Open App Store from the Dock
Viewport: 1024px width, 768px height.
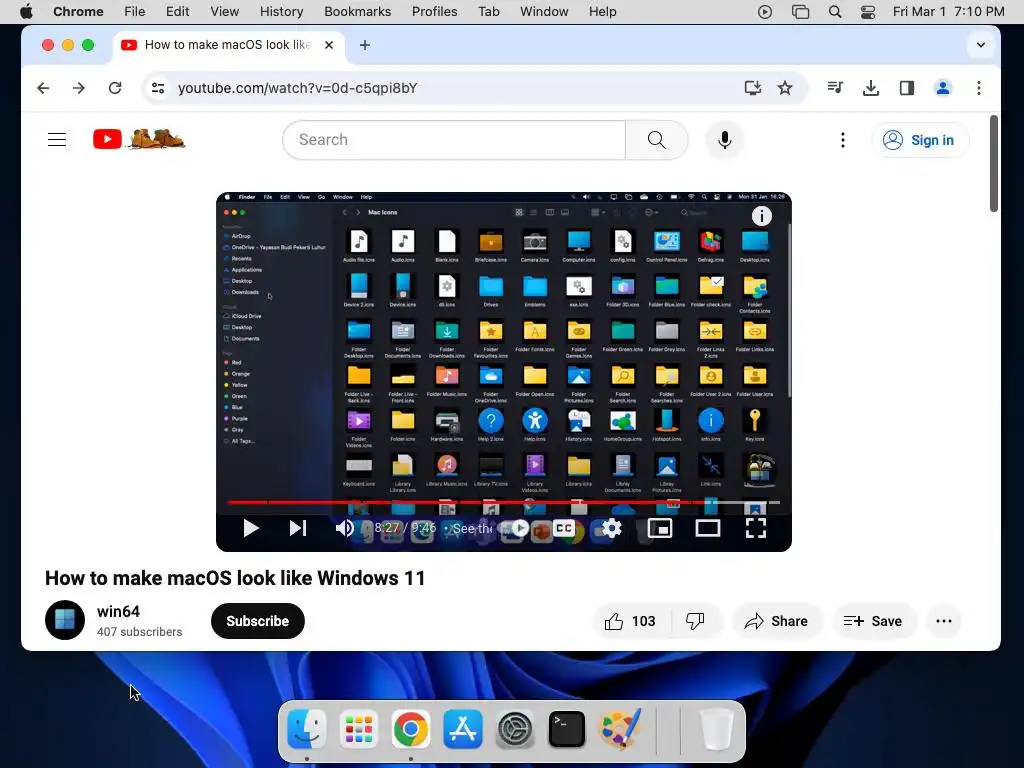[x=463, y=729]
